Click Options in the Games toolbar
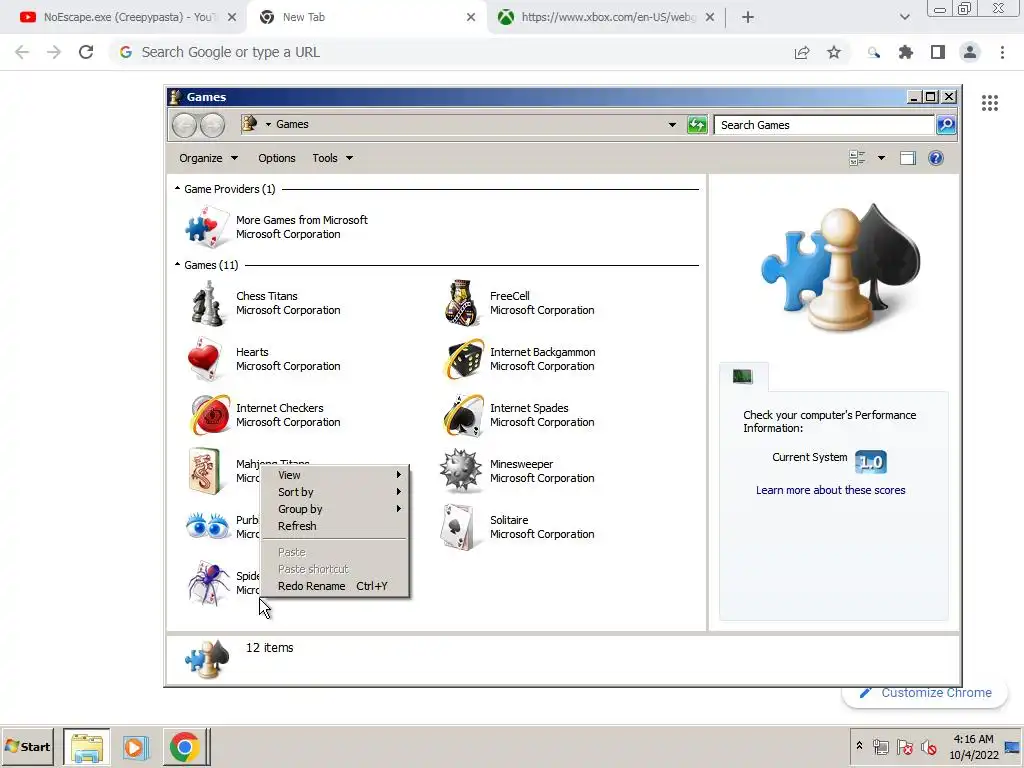Screen dimensions: 1024x768 tap(277, 158)
